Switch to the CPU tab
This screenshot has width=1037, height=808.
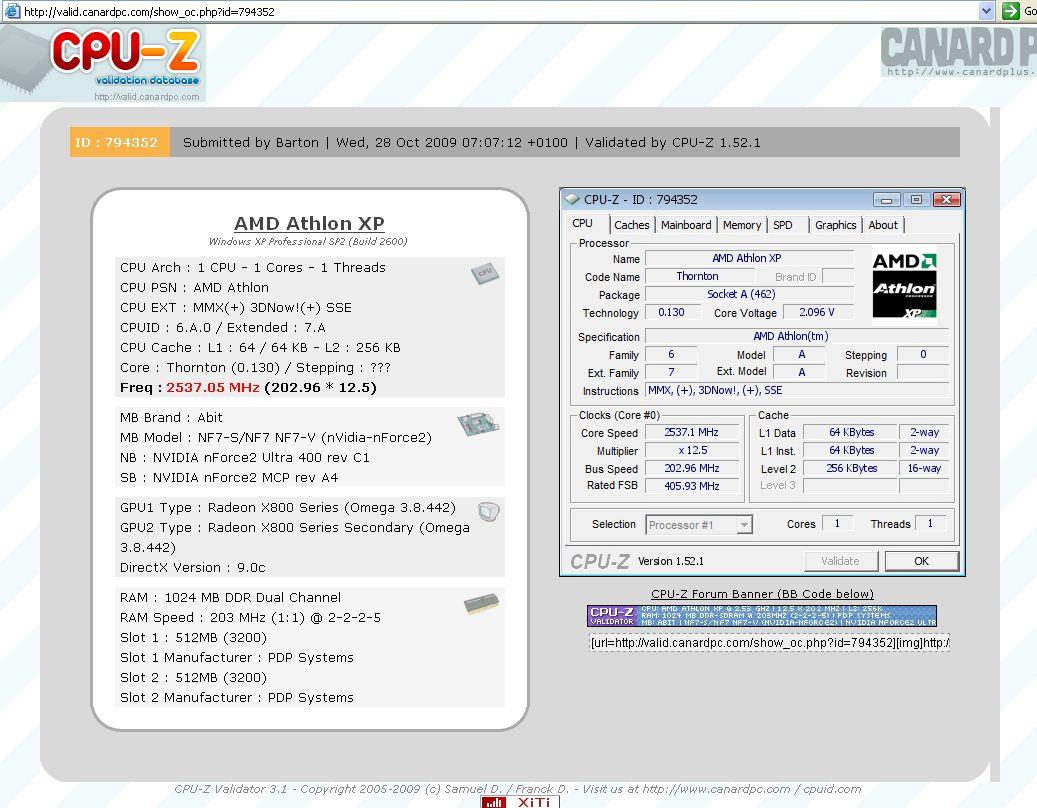tap(583, 223)
